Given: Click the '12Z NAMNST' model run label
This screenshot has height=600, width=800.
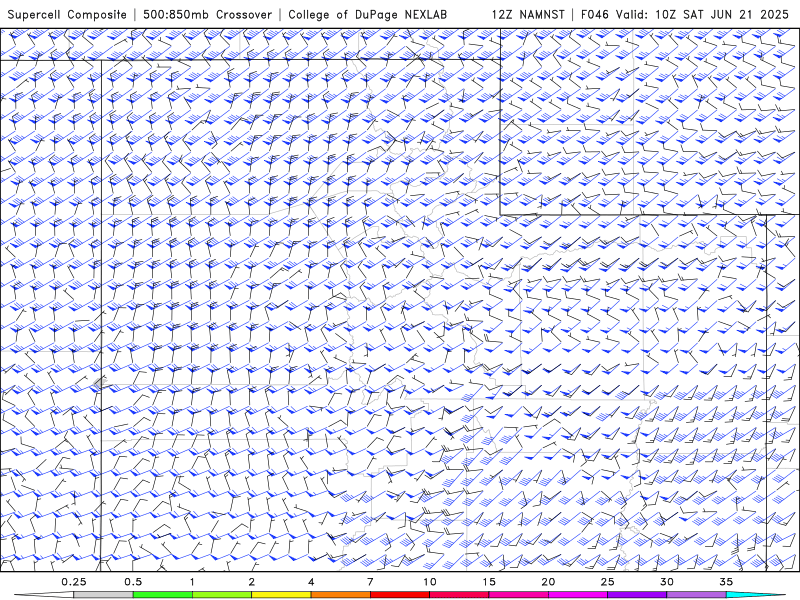Looking at the screenshot, I should tap(528, 14).
